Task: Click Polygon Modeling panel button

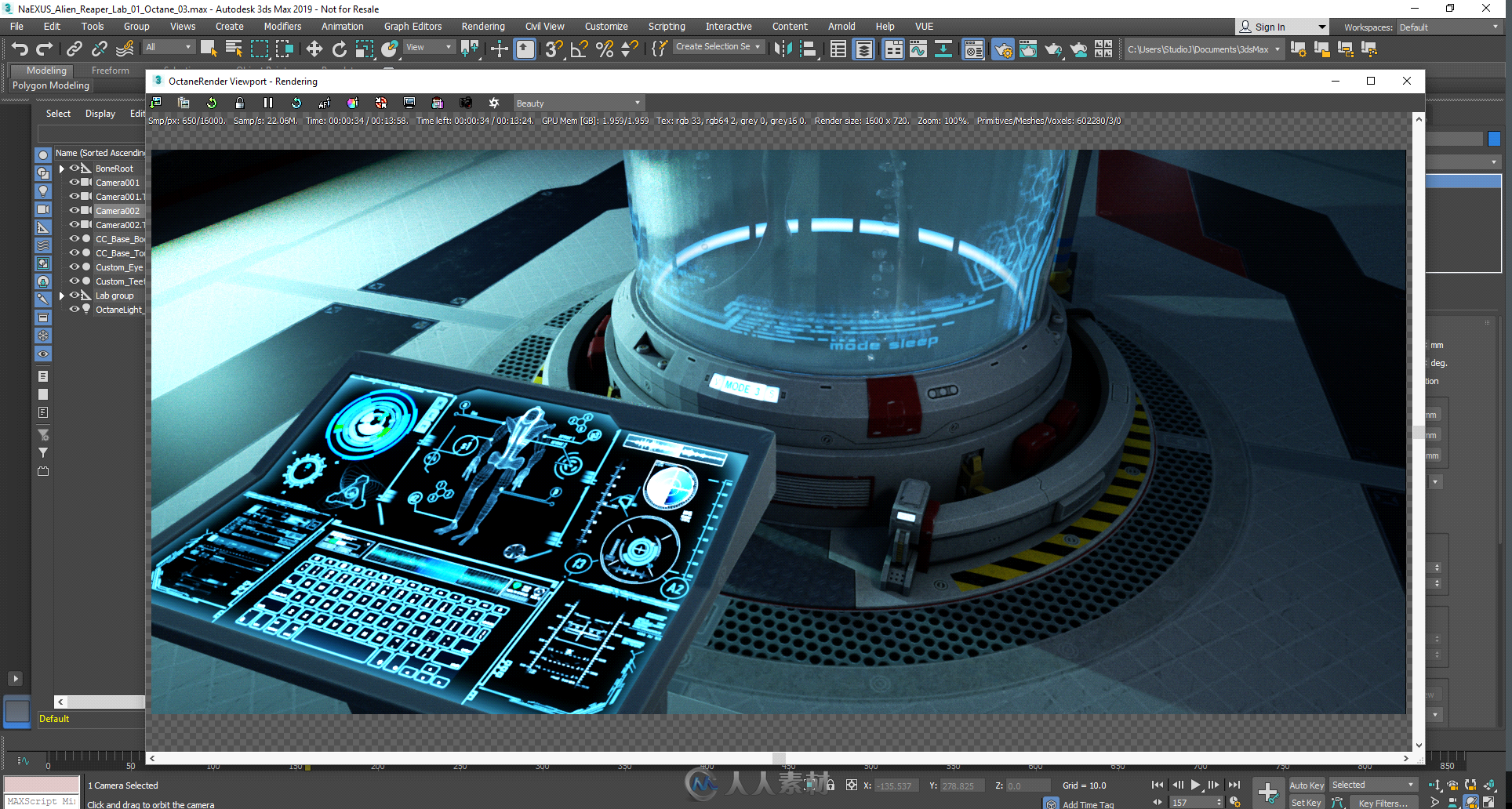Action: (x=51, y=85)
